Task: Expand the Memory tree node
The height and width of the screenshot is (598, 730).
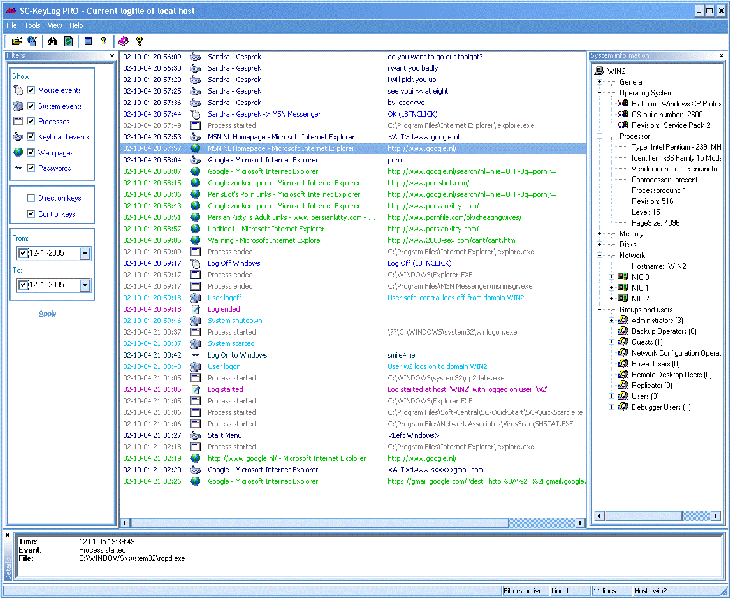Action: pos(598,234)
